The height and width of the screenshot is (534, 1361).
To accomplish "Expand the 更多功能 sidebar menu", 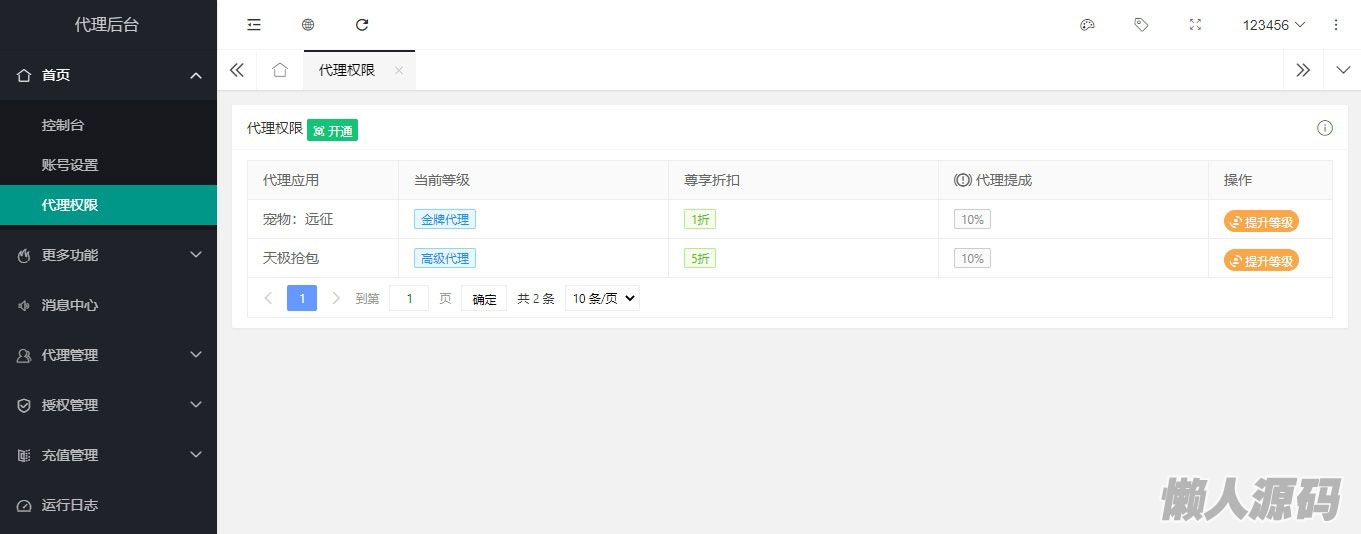I will (108, 255).
